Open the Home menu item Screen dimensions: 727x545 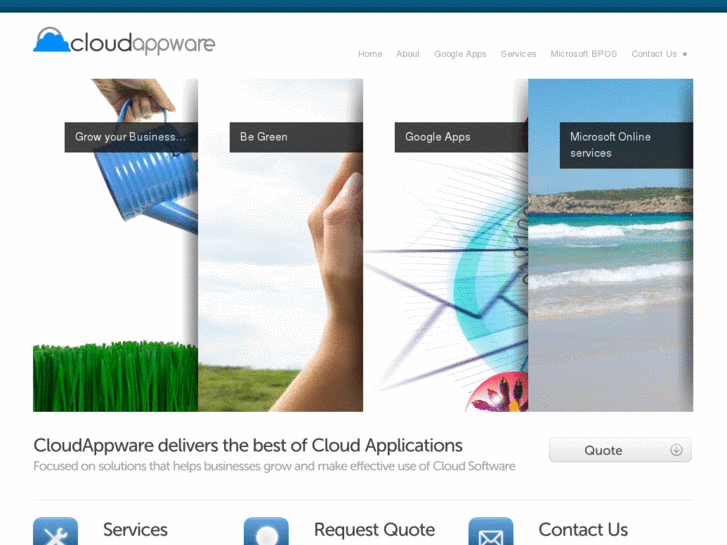click(370, 54)
